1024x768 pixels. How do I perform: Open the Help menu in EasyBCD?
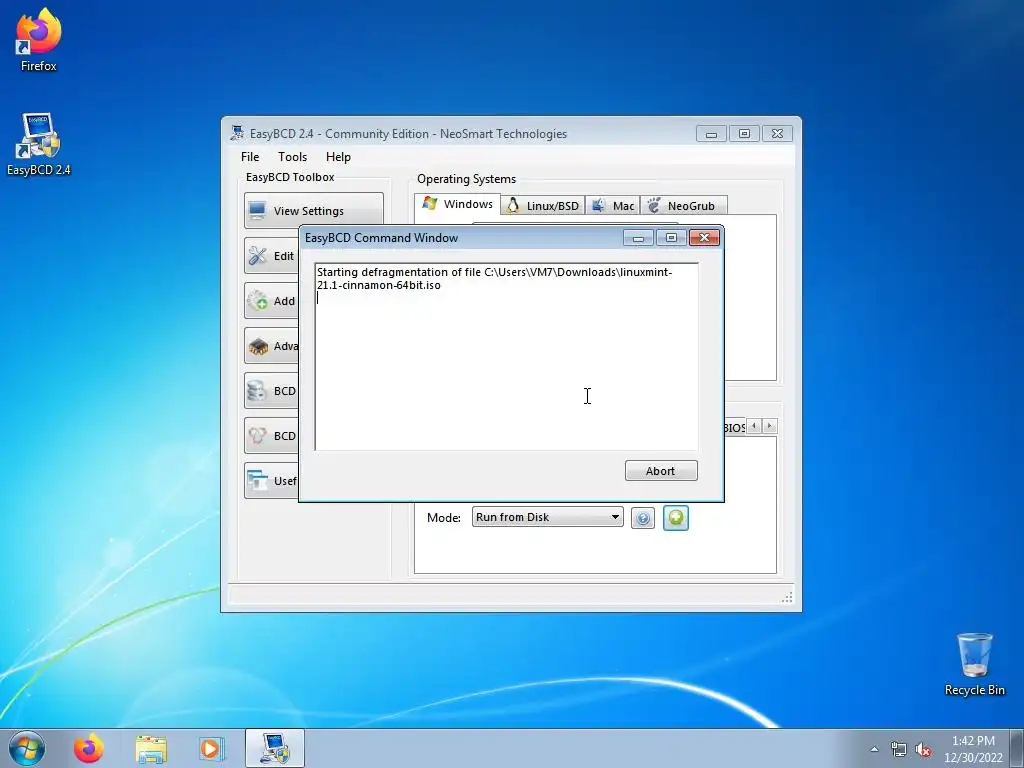tap(338, 157)
